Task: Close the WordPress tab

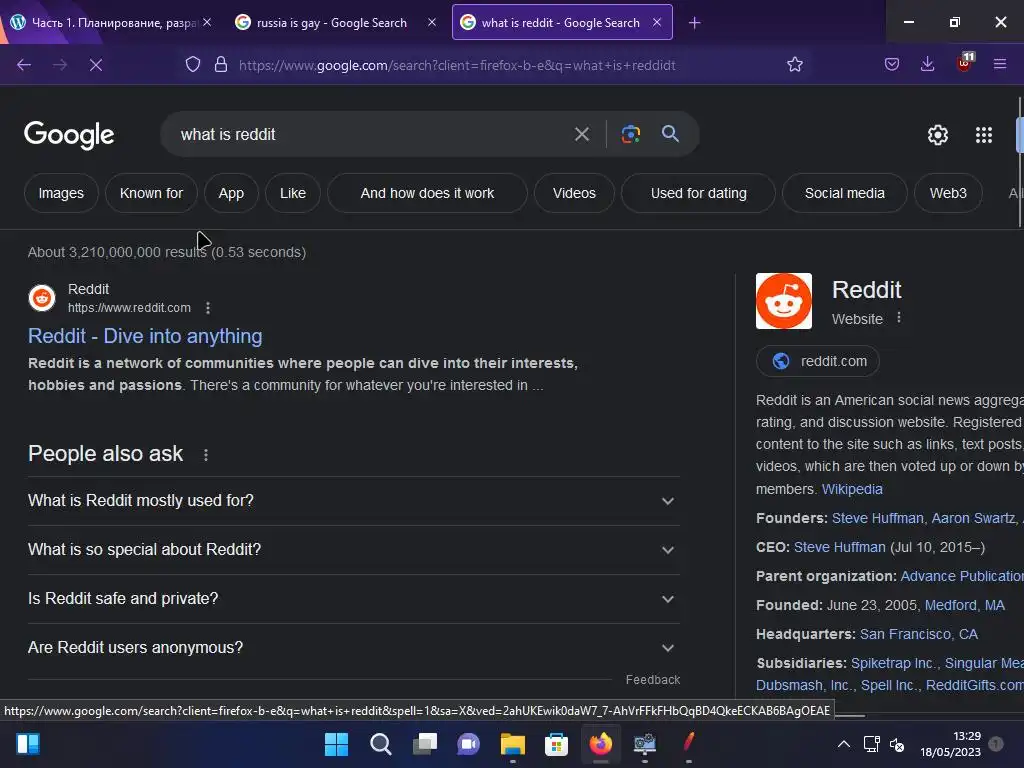Action: (206, 22)
